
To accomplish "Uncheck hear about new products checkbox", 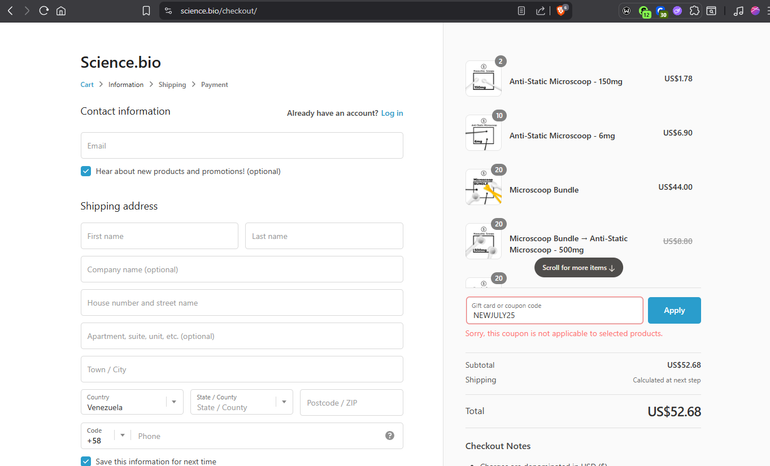I will pos(86,171).
